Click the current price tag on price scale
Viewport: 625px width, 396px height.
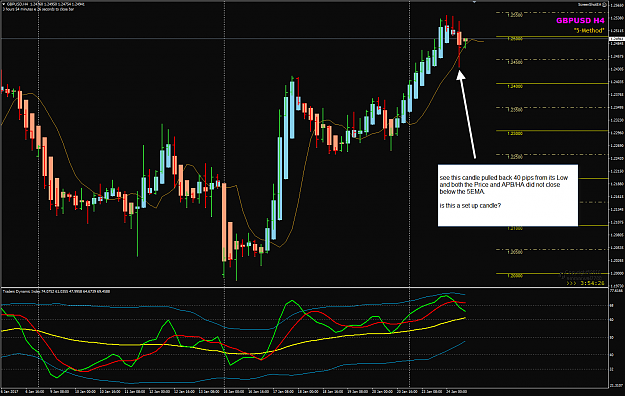click(x=617, y=39)
